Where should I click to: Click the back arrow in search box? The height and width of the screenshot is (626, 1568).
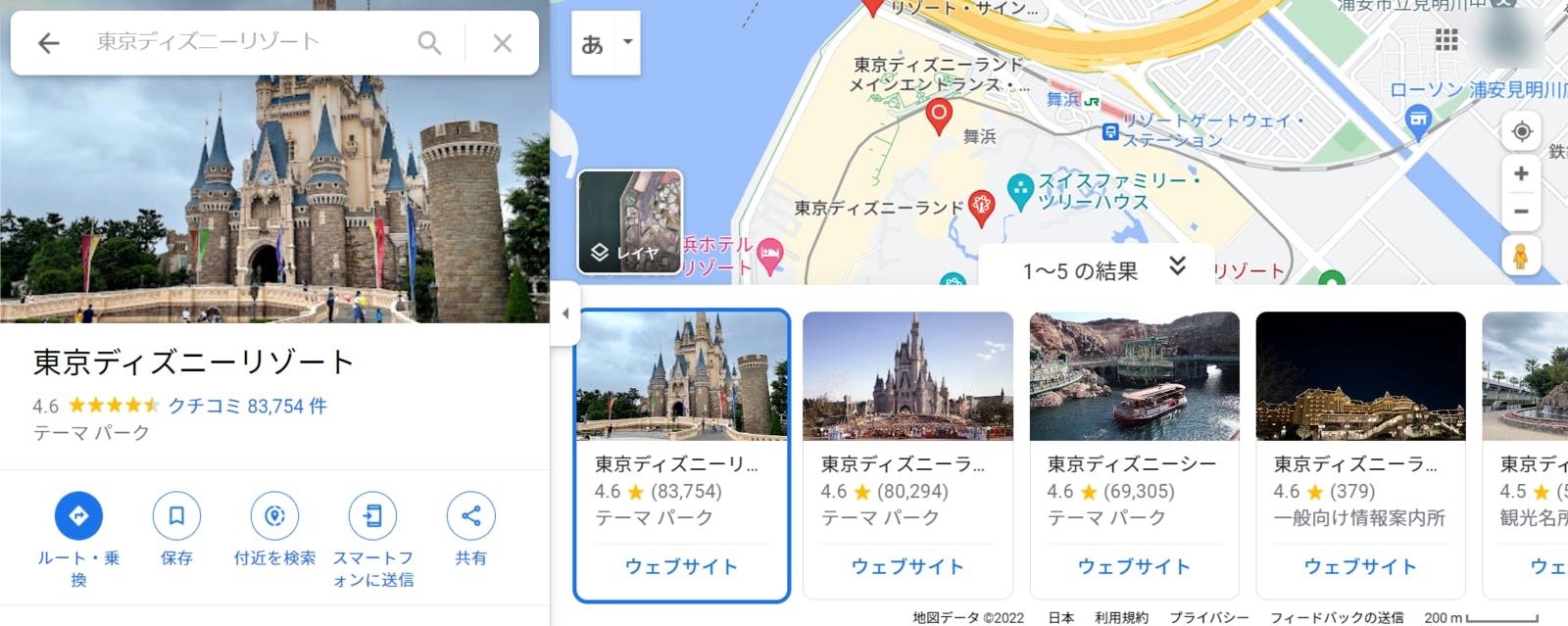(x=48, y=42)
